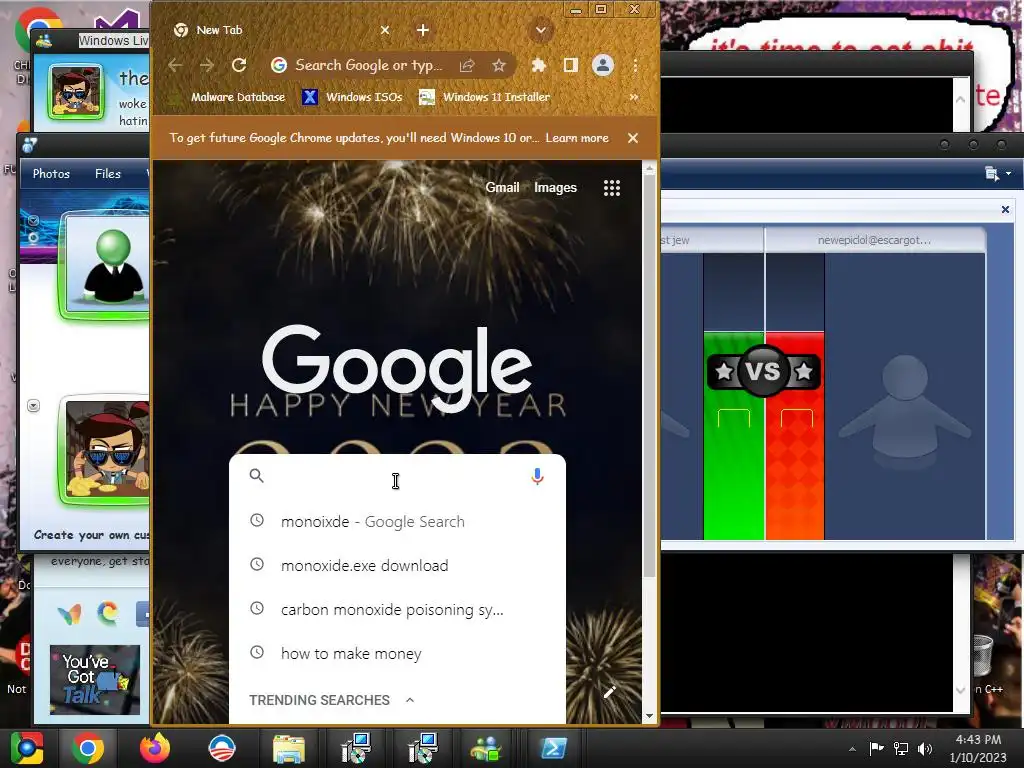Open the Photos tab in Messenger window

tap(52, 174)
